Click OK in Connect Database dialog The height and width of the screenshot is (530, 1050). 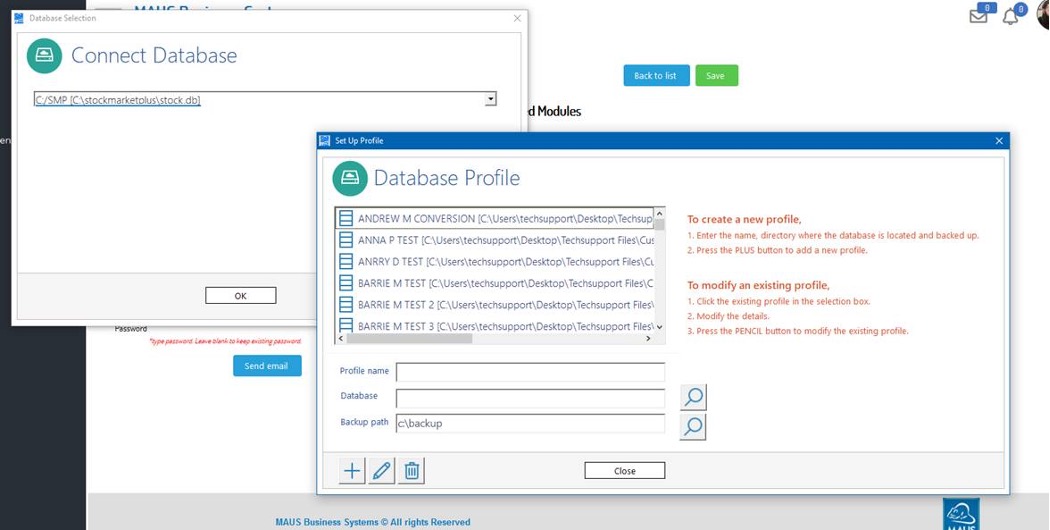point(240,295)
